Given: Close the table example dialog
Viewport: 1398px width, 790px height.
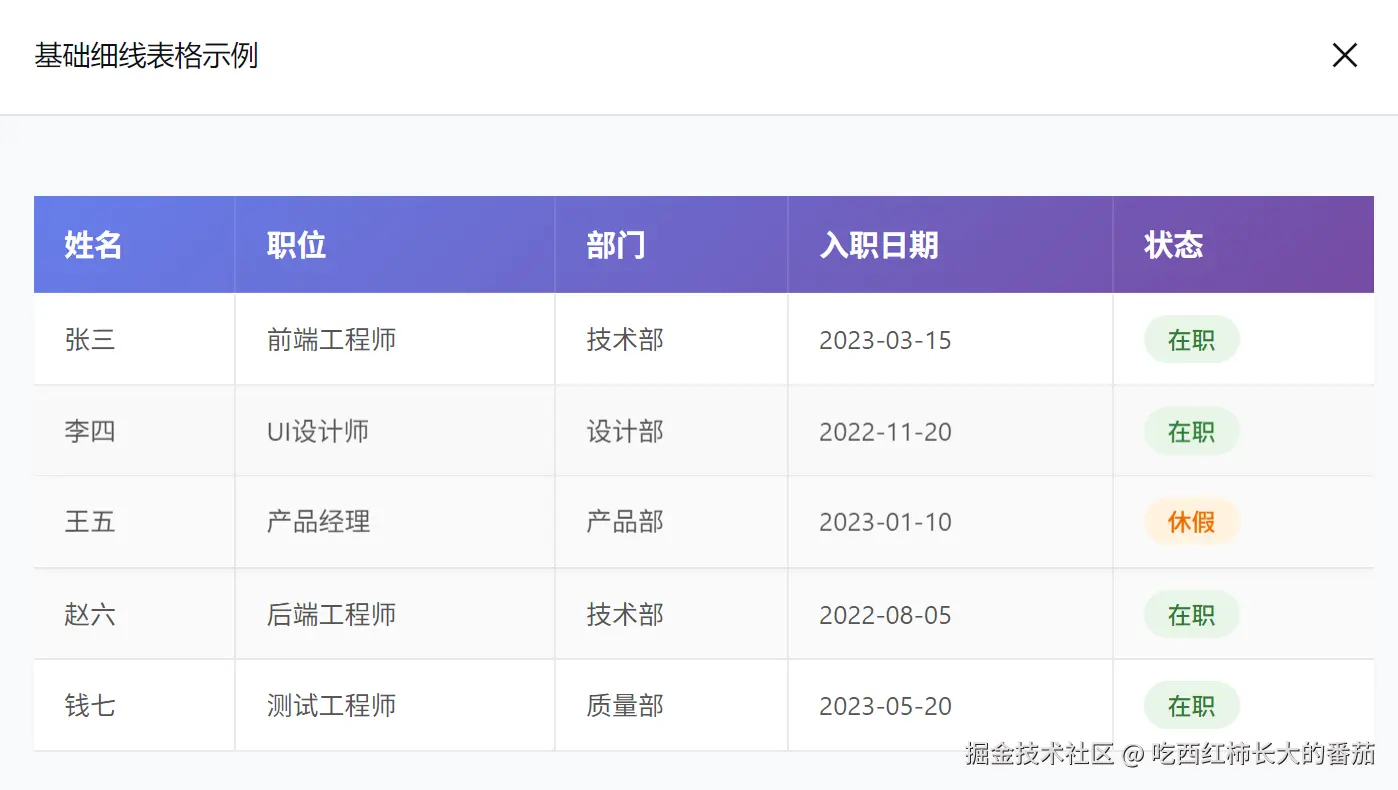Looking at the screenshot, I should (1344, 55).
